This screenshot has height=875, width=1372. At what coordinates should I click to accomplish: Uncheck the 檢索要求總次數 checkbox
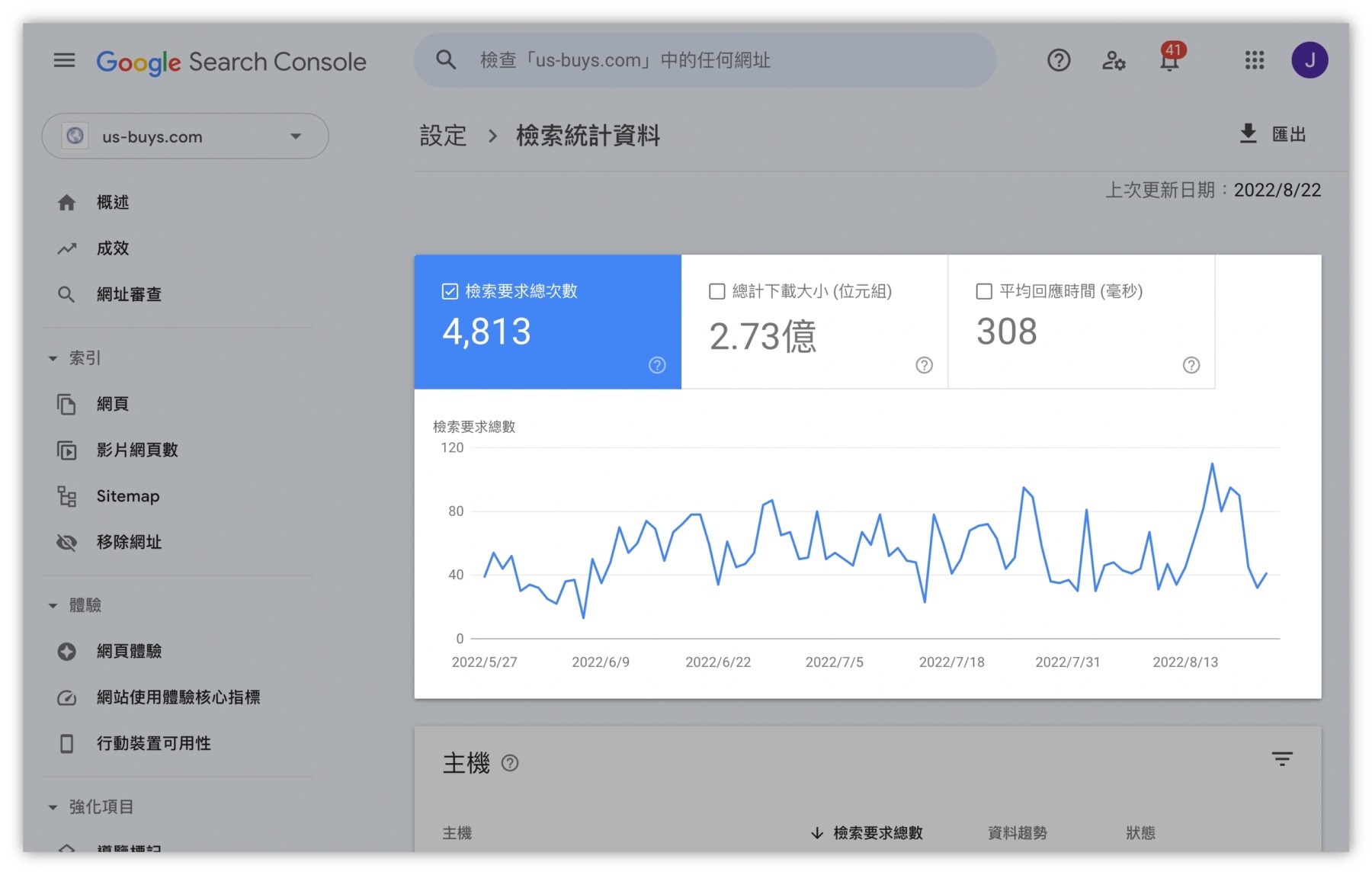(x=450, y=291)
